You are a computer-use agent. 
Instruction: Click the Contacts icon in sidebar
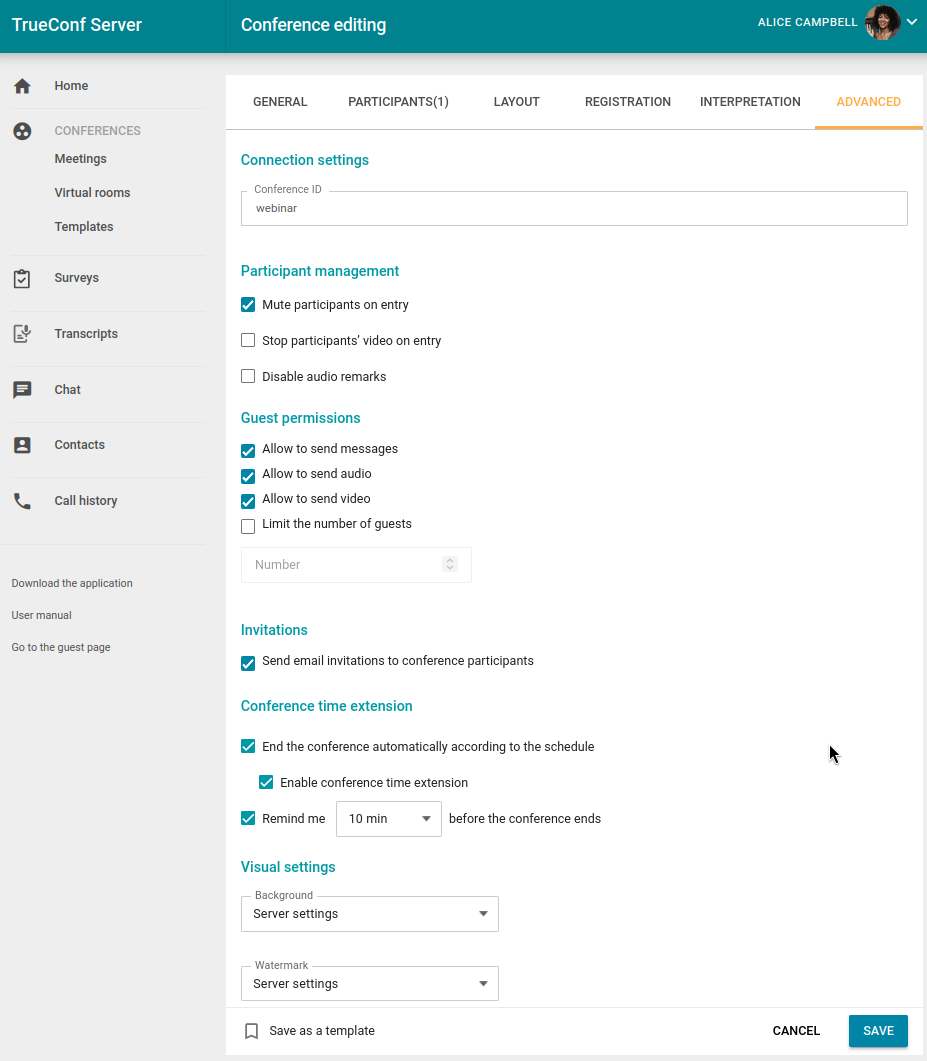22,445
